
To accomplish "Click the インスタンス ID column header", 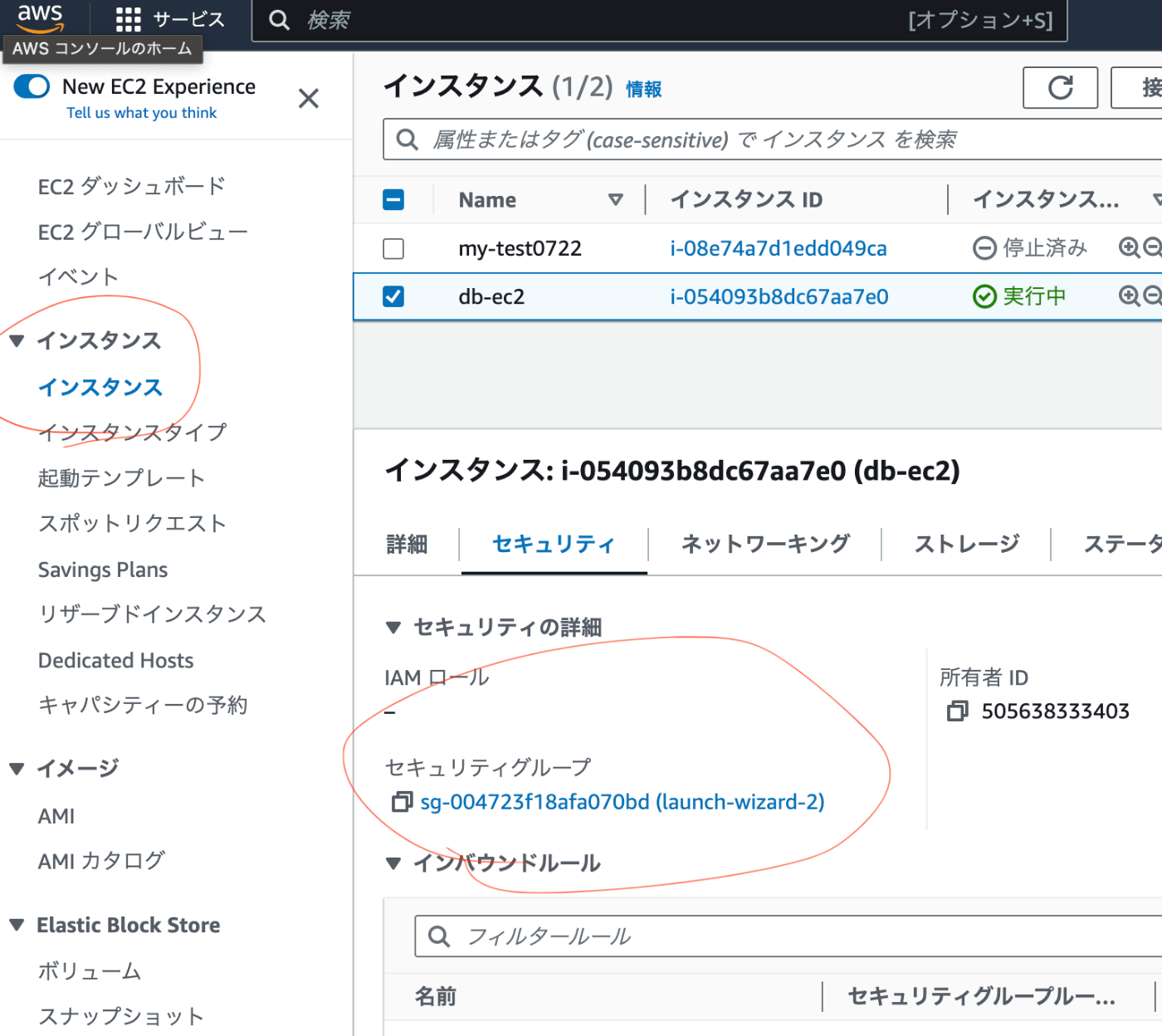I will [x=746, y=200].
